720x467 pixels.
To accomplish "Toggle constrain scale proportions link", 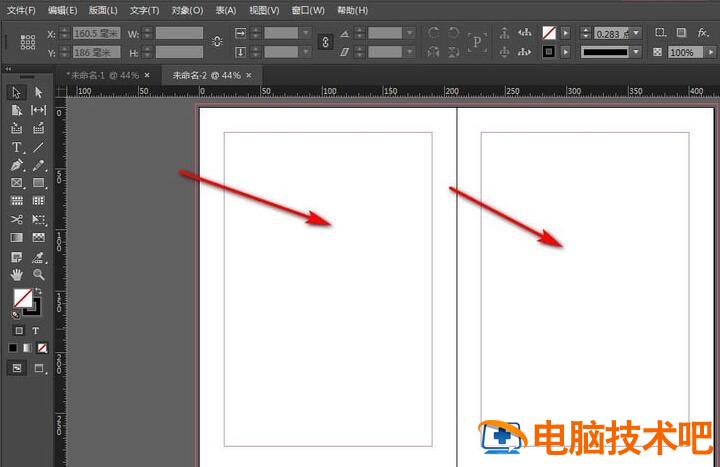I will [x=325, y=42].
